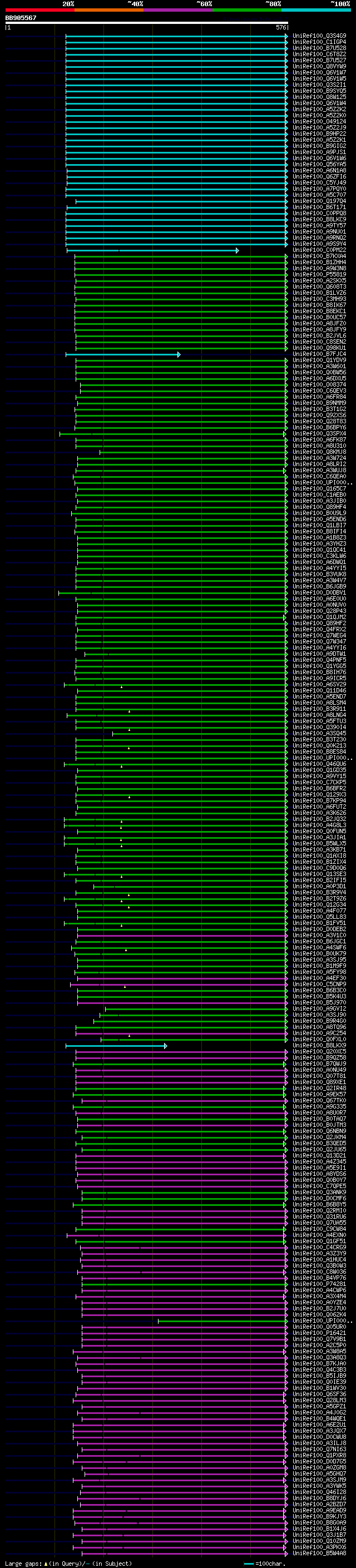Select hit UniRef100_A9SSY4
Screen dimensions: 356x1568
319,244
